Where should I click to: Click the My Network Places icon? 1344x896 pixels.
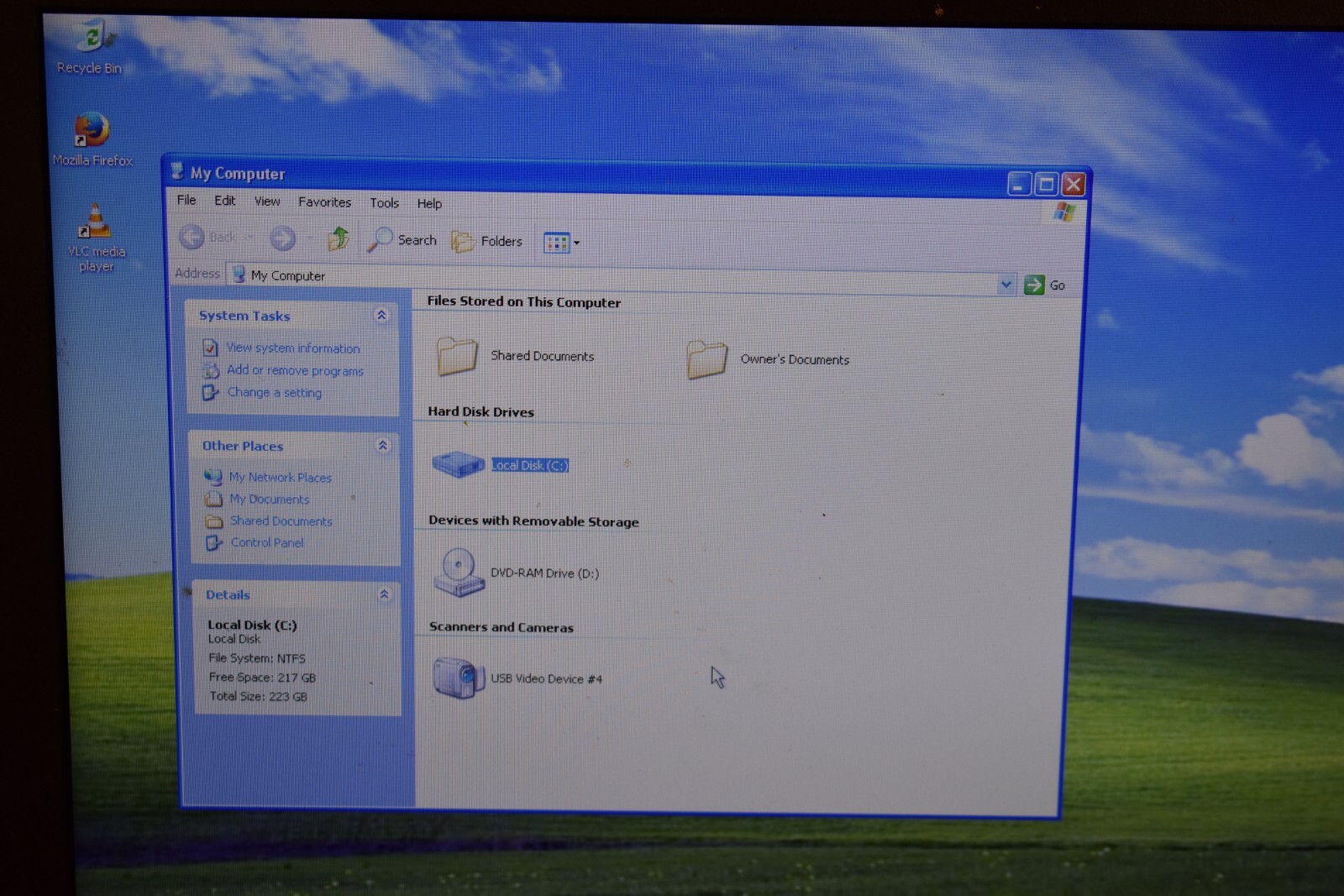(x=213, y=477)
